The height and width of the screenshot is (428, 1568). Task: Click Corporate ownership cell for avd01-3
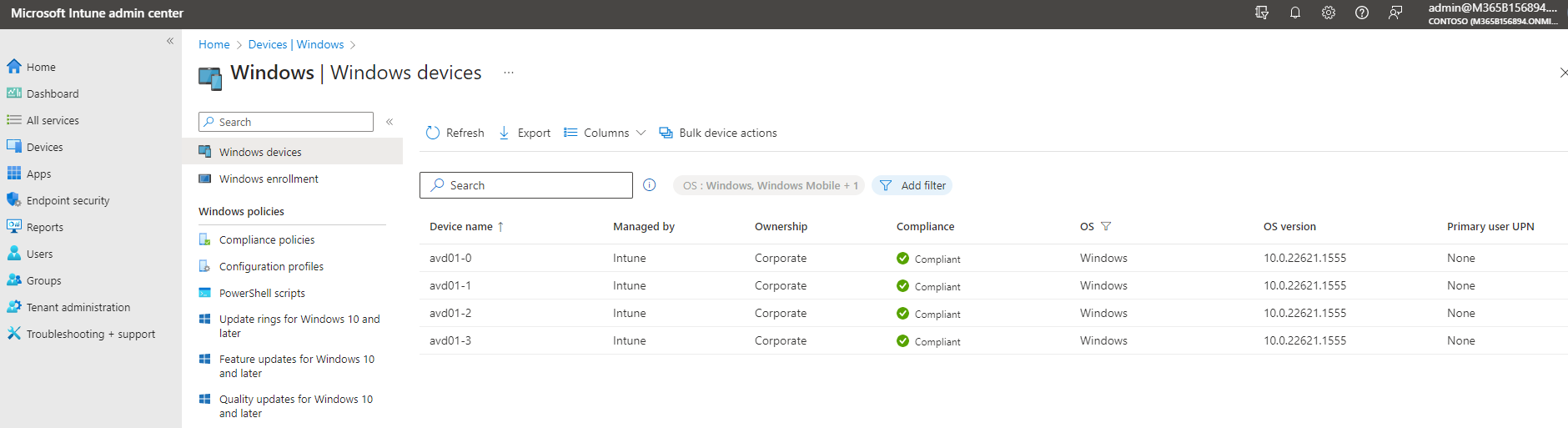tap(781, 340)
